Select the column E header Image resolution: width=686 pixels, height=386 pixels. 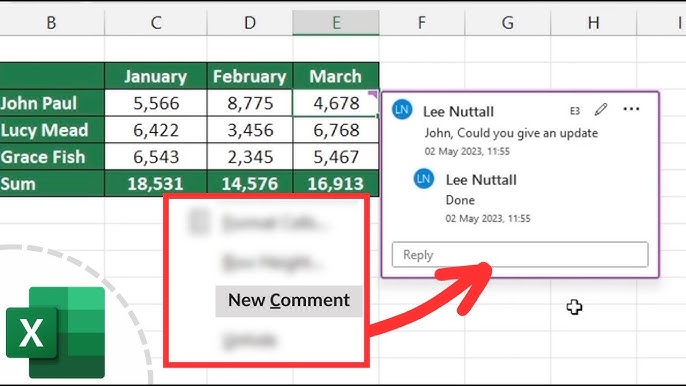click(x=336, y=22)
